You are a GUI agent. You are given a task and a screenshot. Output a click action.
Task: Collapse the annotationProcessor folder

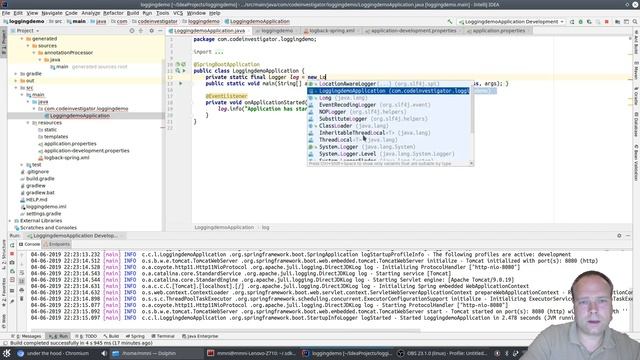(34, 53)
